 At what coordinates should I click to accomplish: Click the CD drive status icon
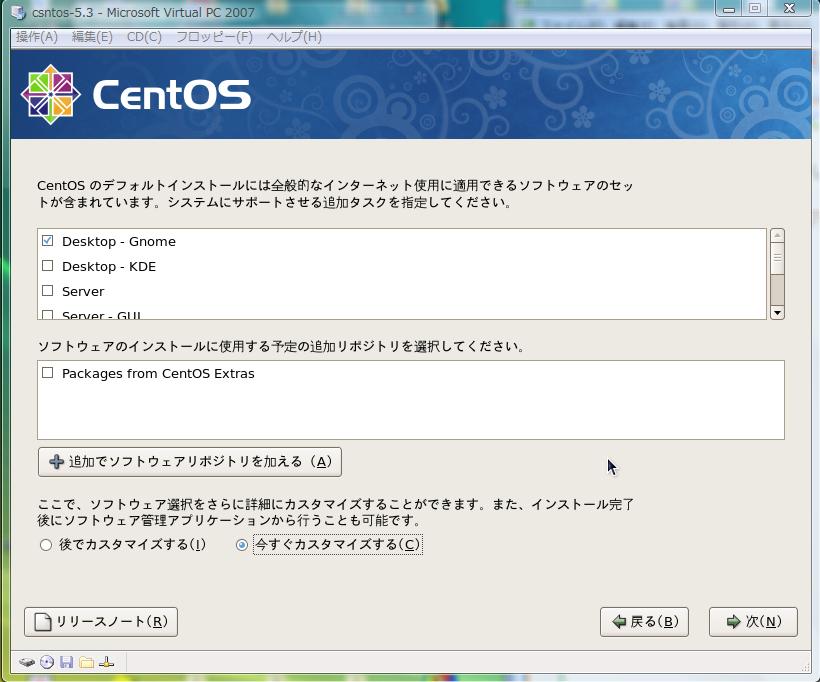(x=46, y=662)
